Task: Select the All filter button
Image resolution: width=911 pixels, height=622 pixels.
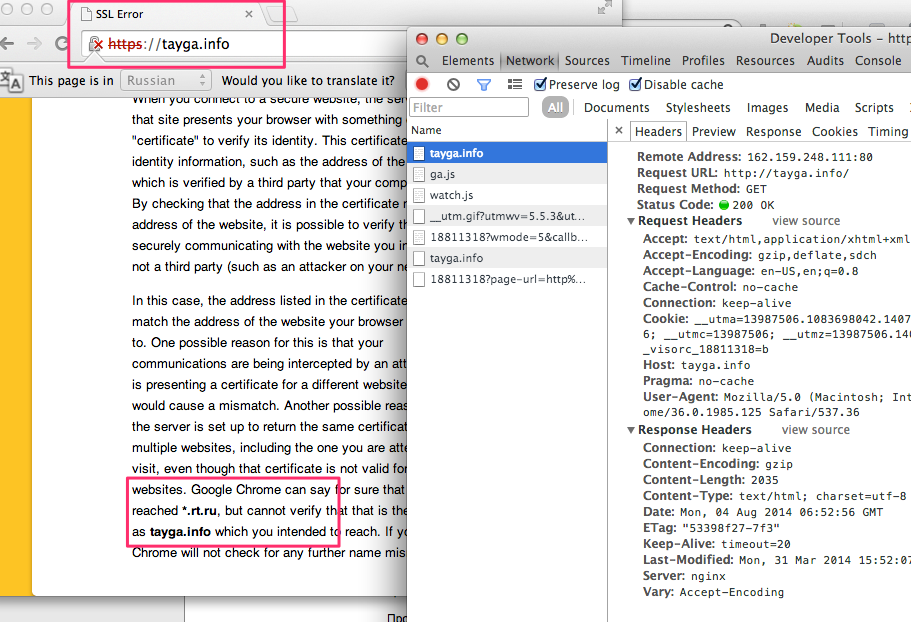Action: coord(555,107)
